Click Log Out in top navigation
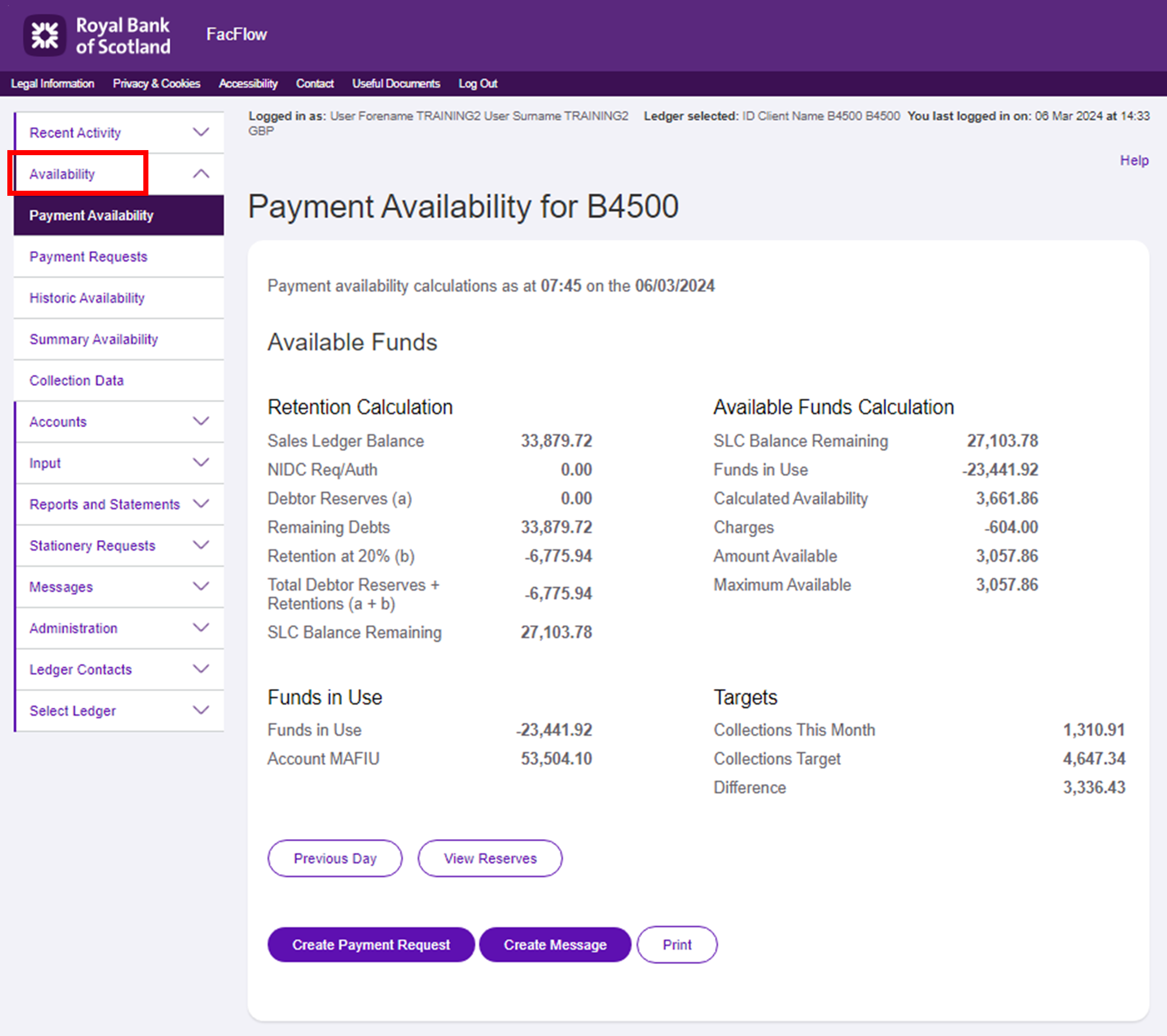 coord(478,84)
